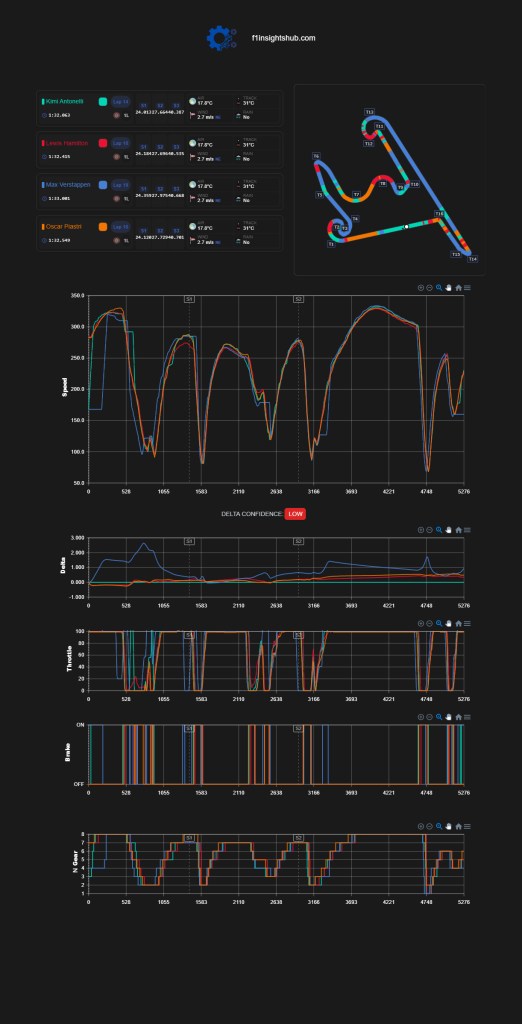This screenshot has width=522, height=1024.
Task: Click the S2 marker on the Speed chart
Action: [x=299, y=298]
